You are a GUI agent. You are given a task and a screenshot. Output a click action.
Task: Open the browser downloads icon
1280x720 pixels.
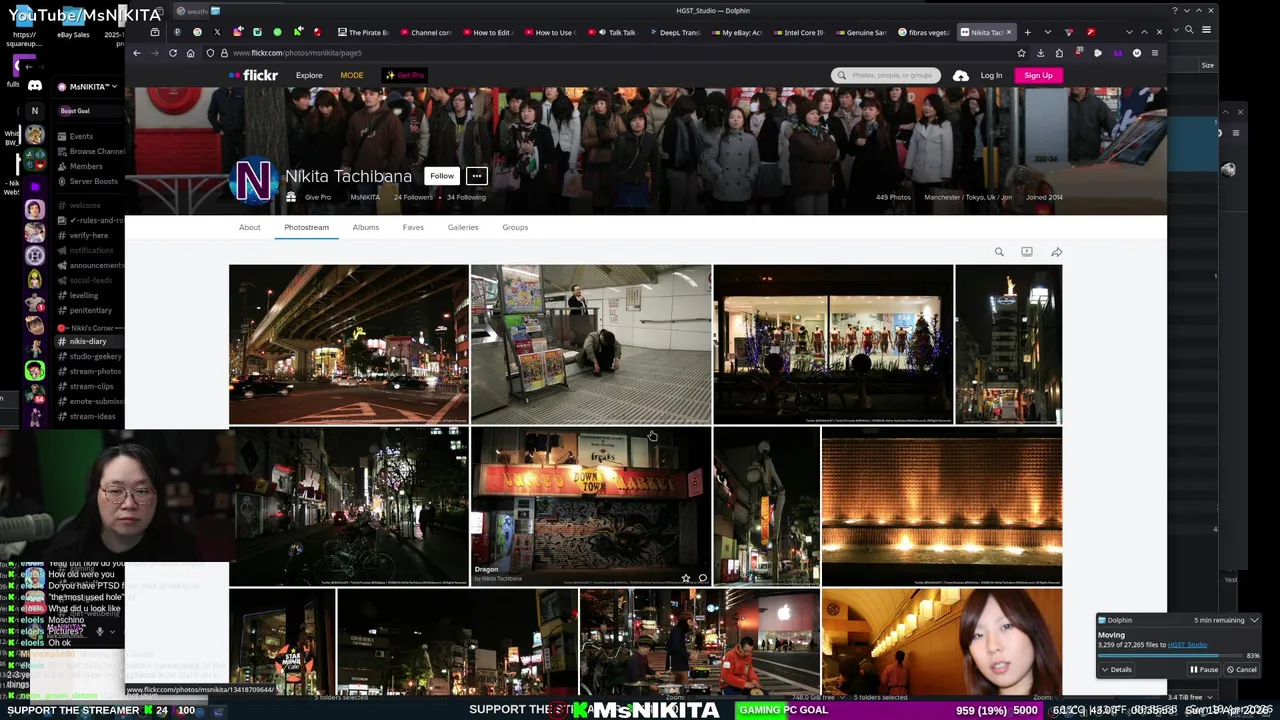(x=1040, y=53)
